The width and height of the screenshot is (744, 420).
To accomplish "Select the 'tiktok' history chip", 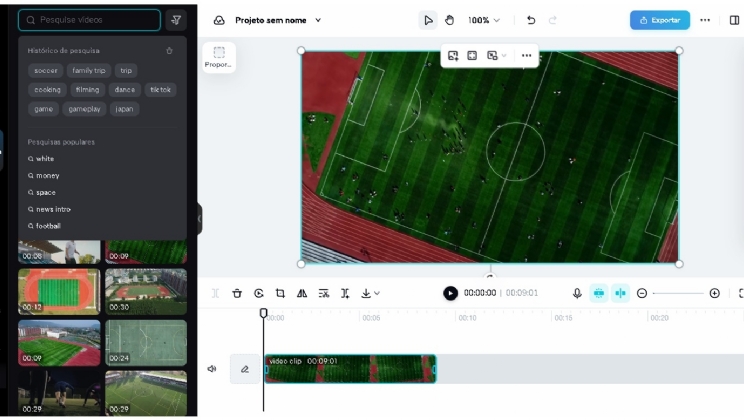I will (x=160, y=90).
